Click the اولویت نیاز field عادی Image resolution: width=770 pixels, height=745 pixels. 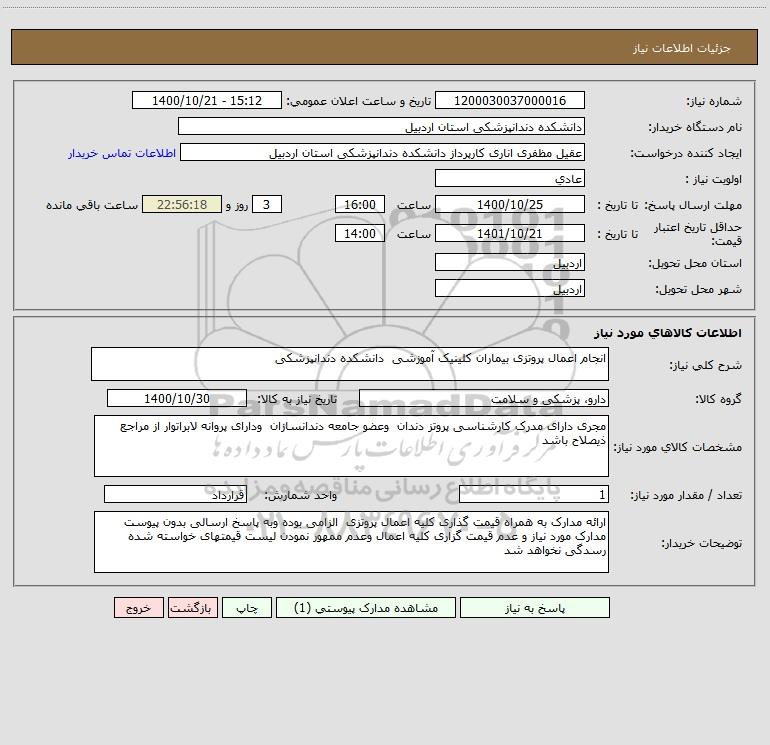click(510, 178)
